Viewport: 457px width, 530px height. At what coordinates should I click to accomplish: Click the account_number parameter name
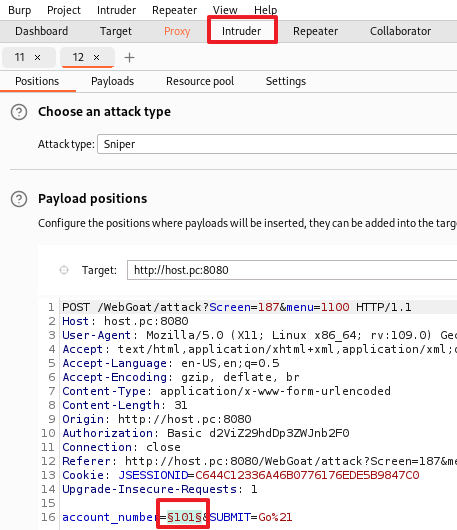coord(111,517)
